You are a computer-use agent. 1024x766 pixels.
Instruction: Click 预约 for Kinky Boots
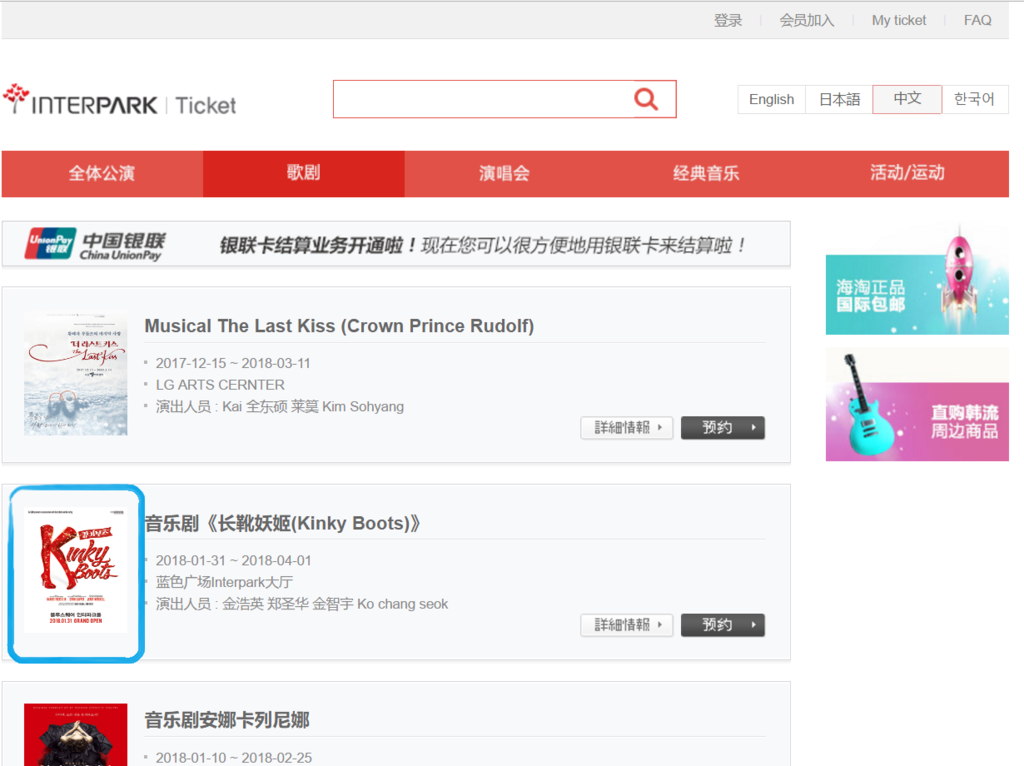coord(723,625)
